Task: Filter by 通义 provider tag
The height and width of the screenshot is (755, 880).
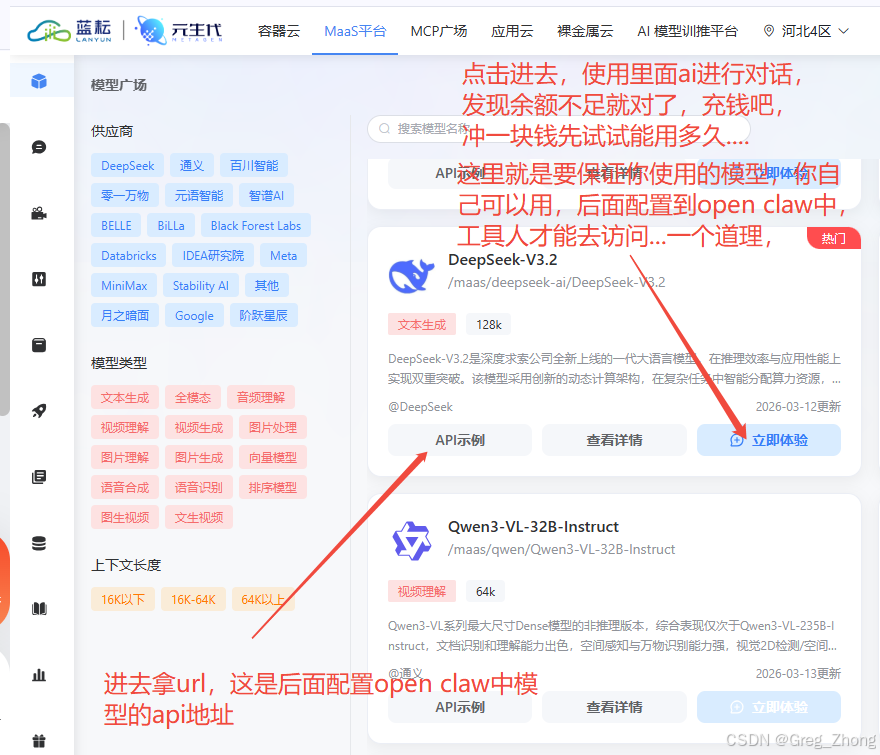Action: click(x=192, y=166)
